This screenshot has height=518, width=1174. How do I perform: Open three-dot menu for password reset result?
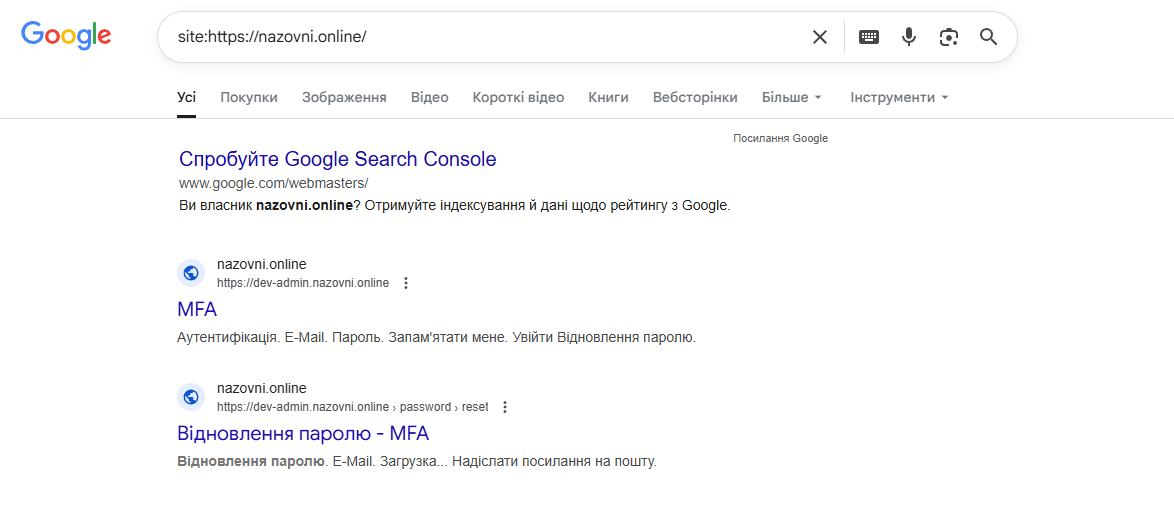pyautogui.click(x=505, y=407)
